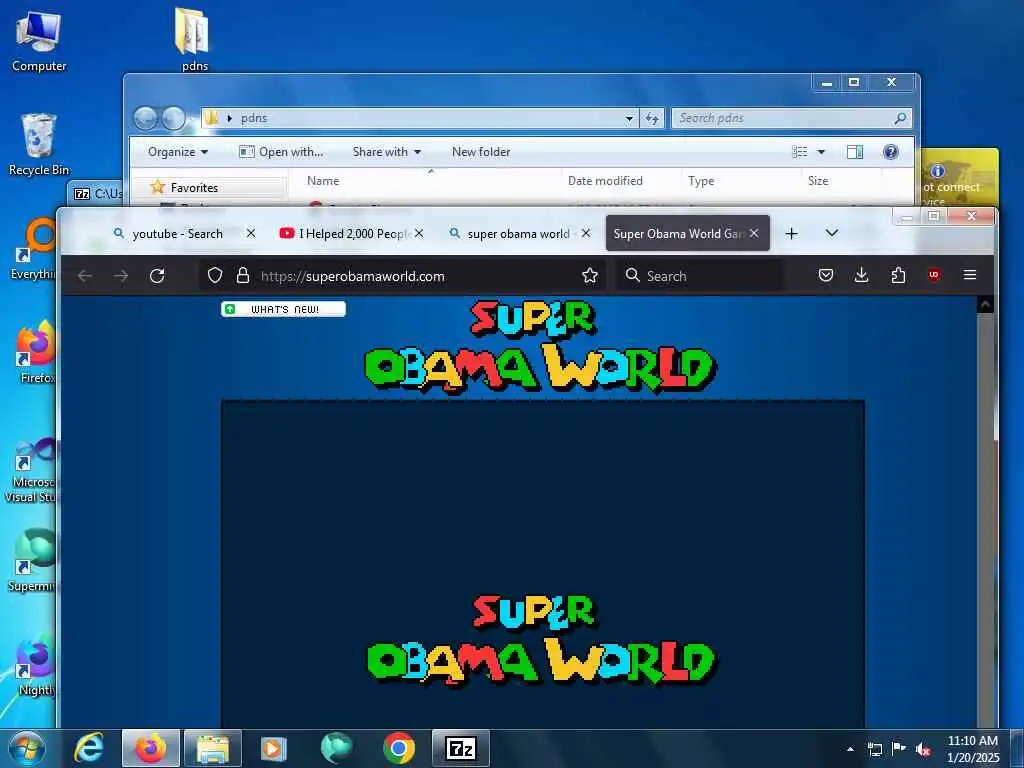1024x768 pixels.
Task: Open Firefox extensions puzzle icon
Action: pos(898,276)
